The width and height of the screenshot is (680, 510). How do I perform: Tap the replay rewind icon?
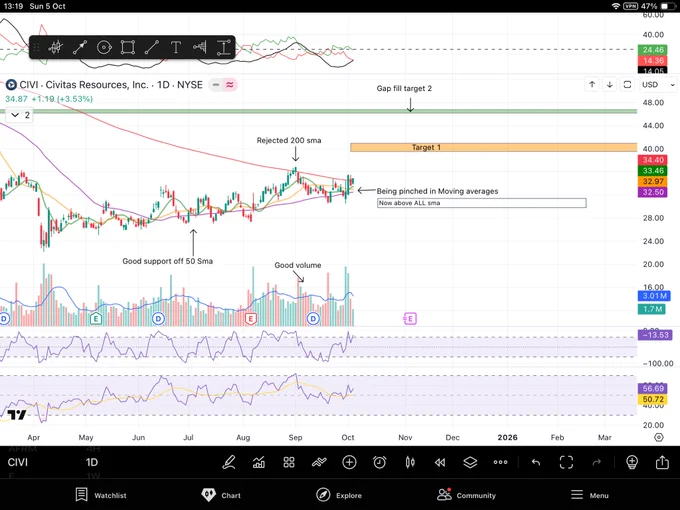[440, 462]
